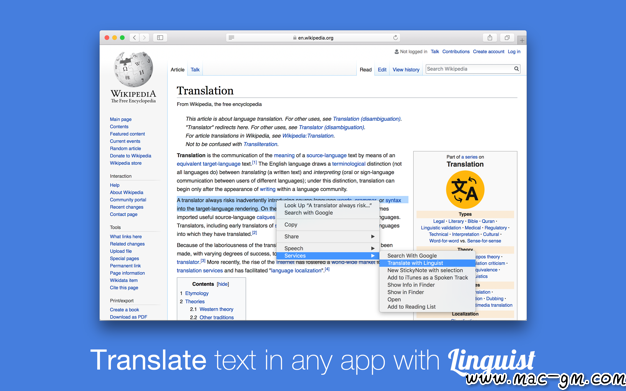The height and width of the screenshot is (391, 626).
Task: Open Current events link
Action: [125, 141]
